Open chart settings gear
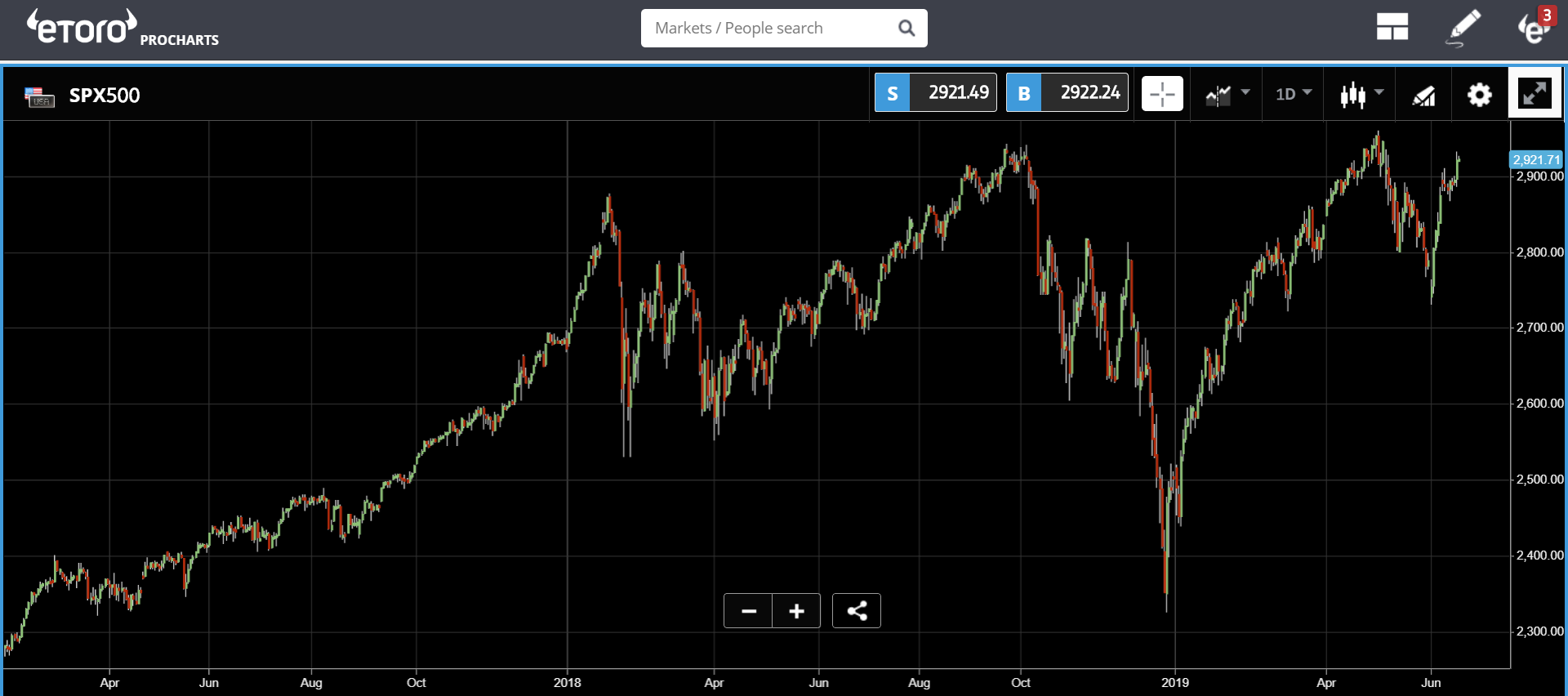 [x=1479, y=95]
